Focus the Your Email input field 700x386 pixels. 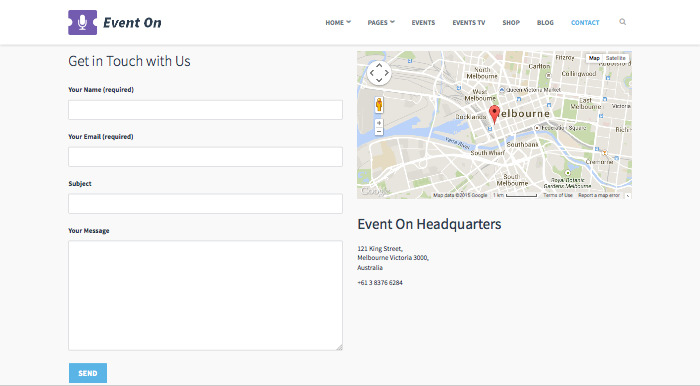click(205, 157)
